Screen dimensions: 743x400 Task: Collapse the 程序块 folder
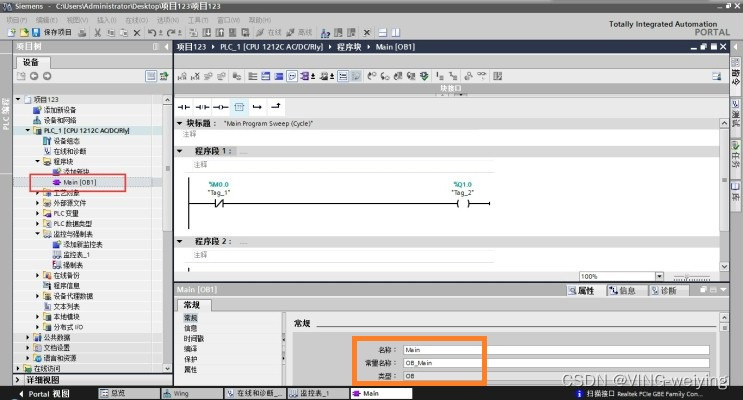pyautogui.click(x=37, y=161)
